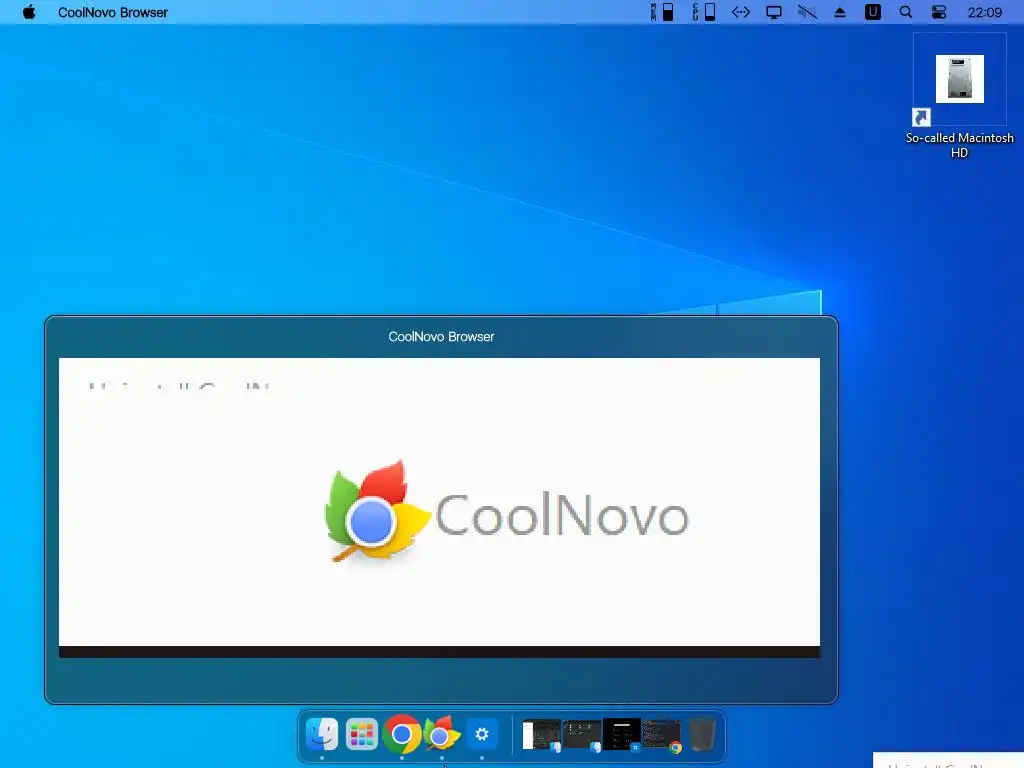Check the MEM memory usage indicator
Viewport: 1024px width, 768px height.
coord(662,12)
